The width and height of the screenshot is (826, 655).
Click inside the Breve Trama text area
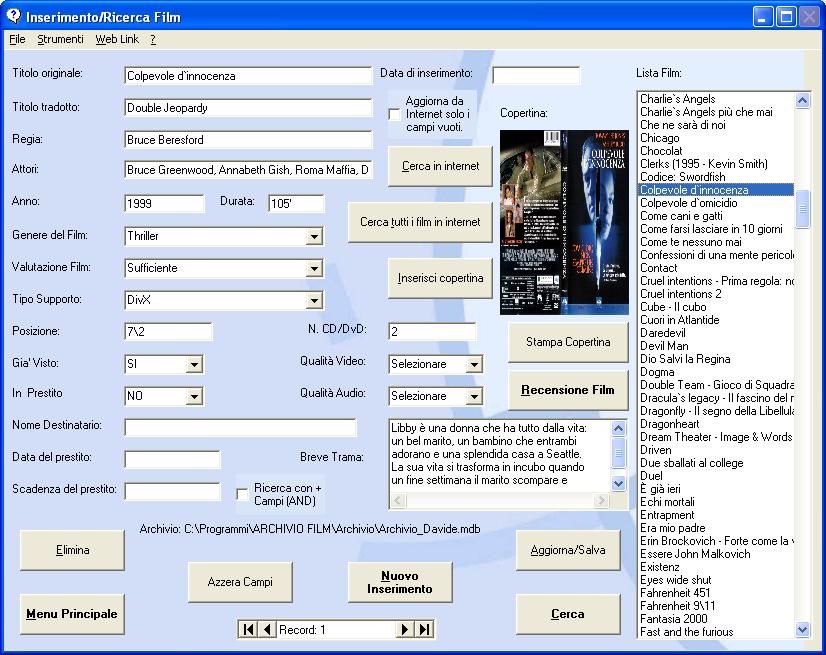pyautogui.click(x=499, y=454)
